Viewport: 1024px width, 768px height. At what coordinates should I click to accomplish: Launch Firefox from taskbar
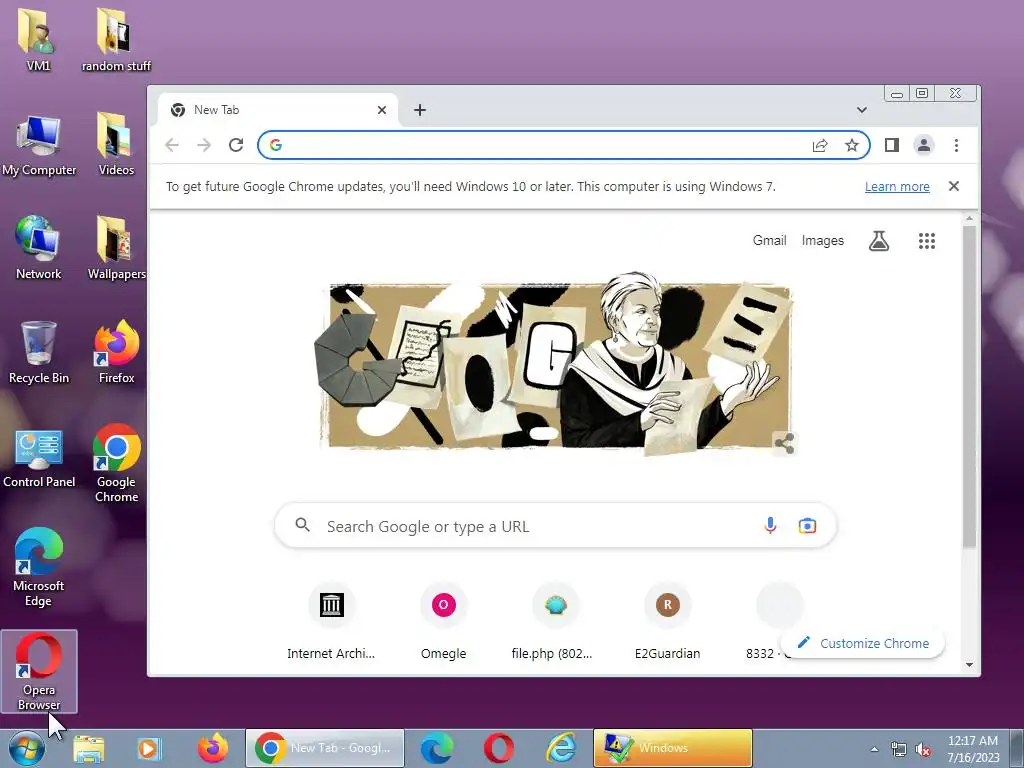point(213,748)
